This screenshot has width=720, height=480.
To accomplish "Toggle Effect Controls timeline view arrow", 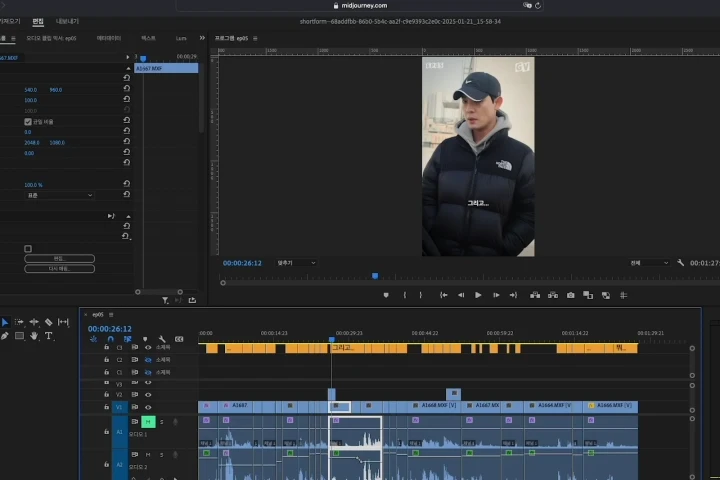I will point(128,57).
